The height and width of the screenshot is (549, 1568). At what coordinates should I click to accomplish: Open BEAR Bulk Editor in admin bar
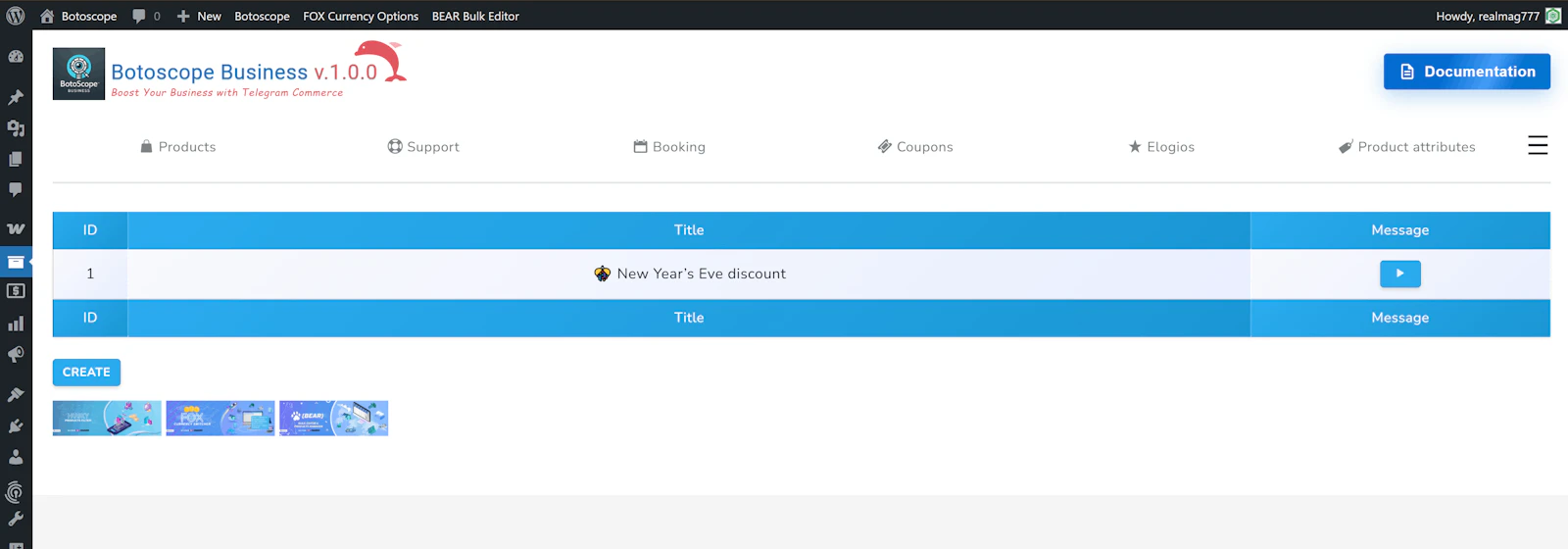[x=475, y=16]
